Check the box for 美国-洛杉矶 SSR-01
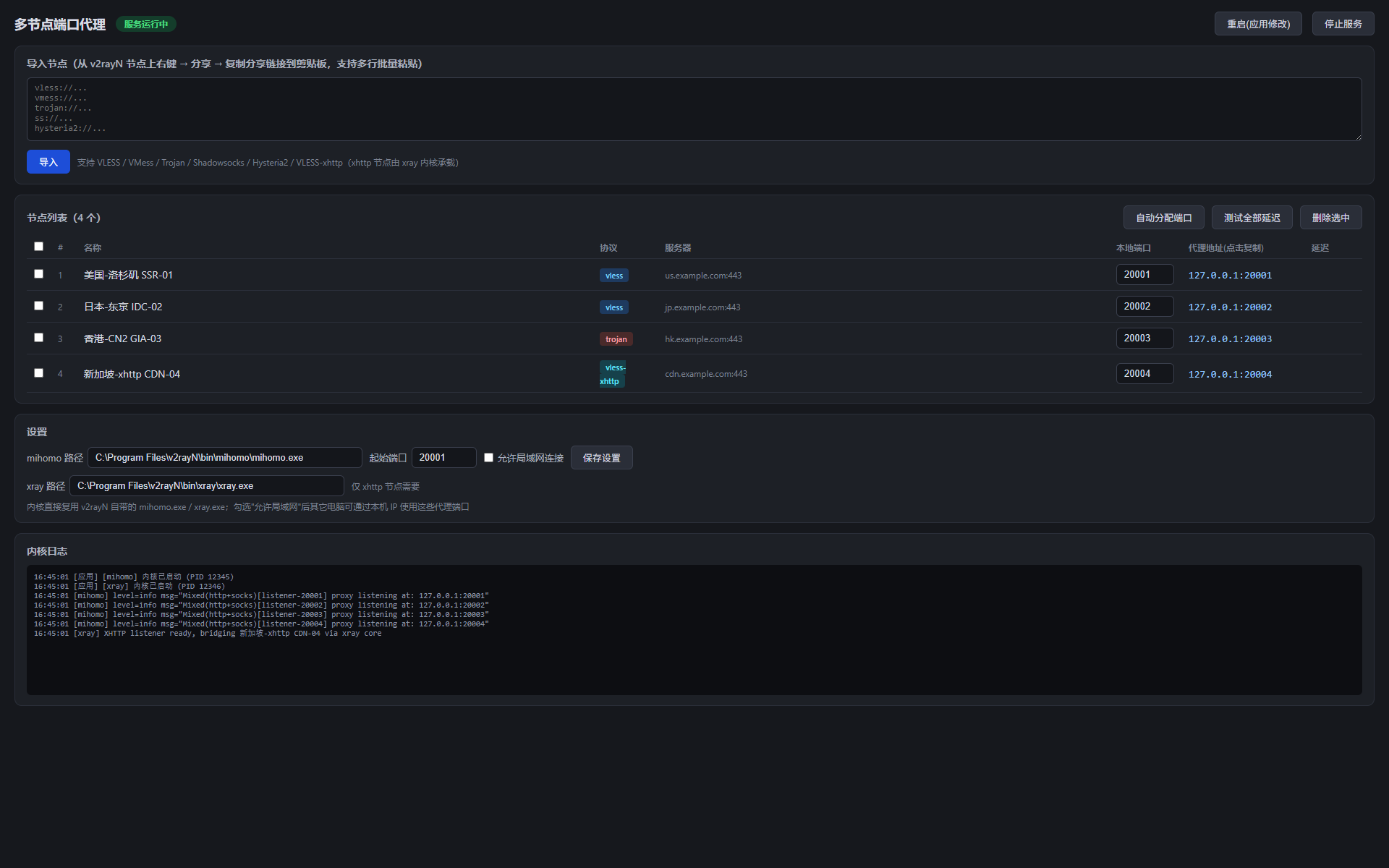Viewport: 1389px width, 868px height. (x=39, y=274)
